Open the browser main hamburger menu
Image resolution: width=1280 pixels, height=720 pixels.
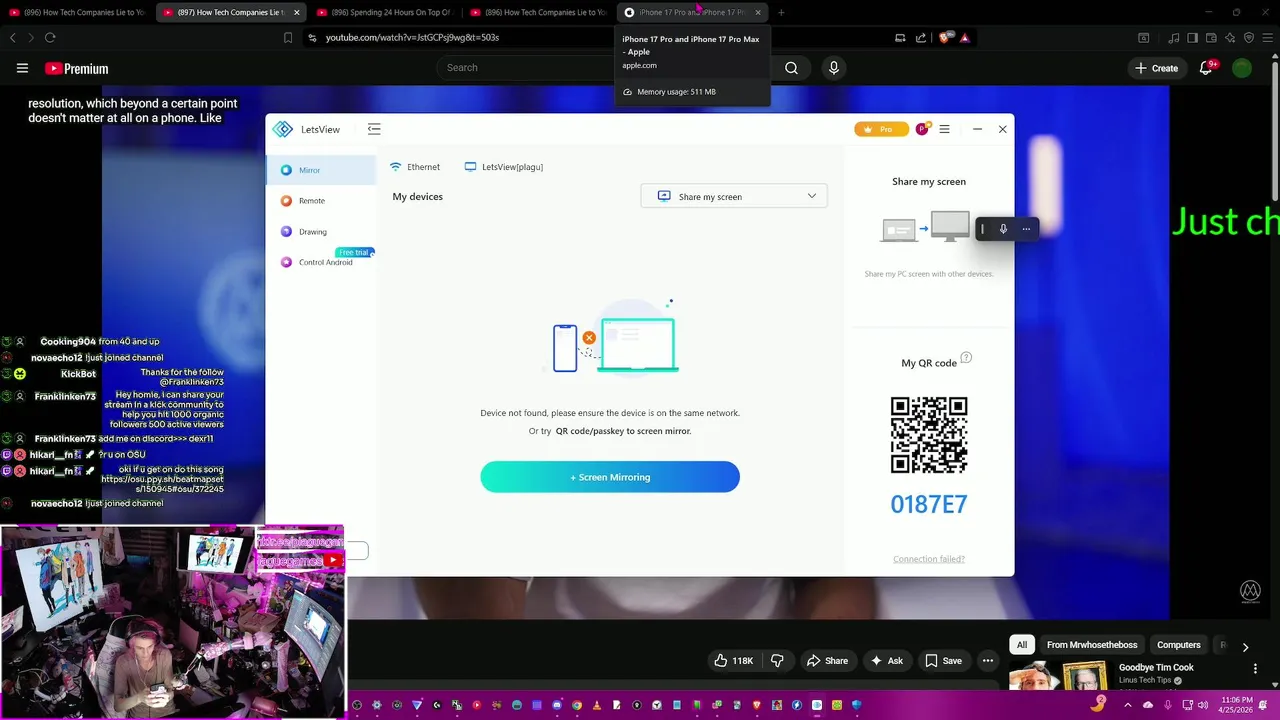[x=1268, y=38]
